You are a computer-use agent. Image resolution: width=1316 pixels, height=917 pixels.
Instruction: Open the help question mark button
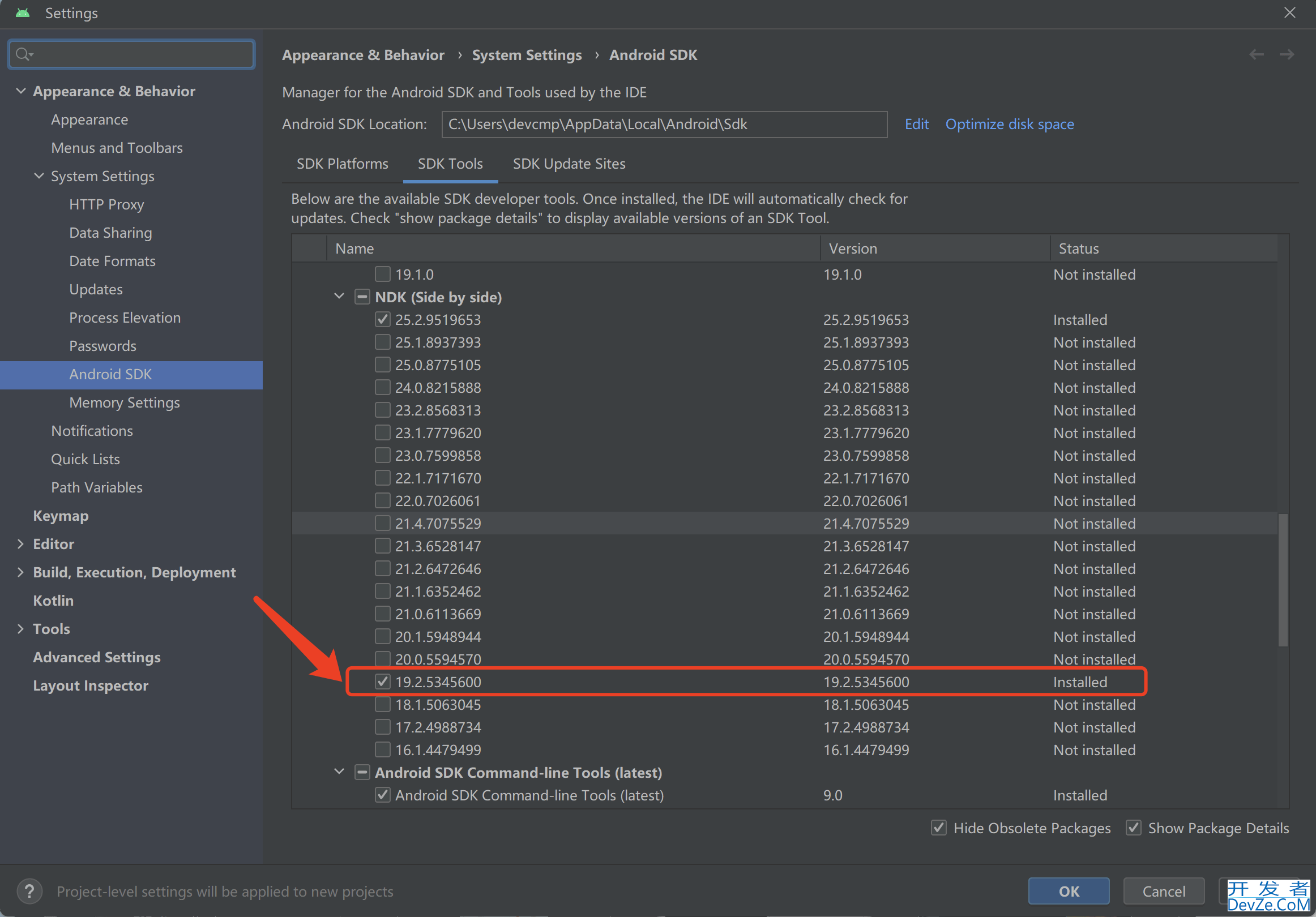(29, 891)
